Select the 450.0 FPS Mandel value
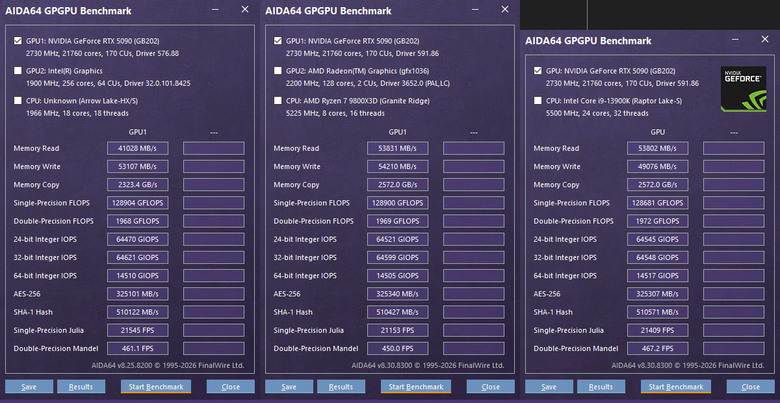780x403 pixels. [x=397, y=348]
